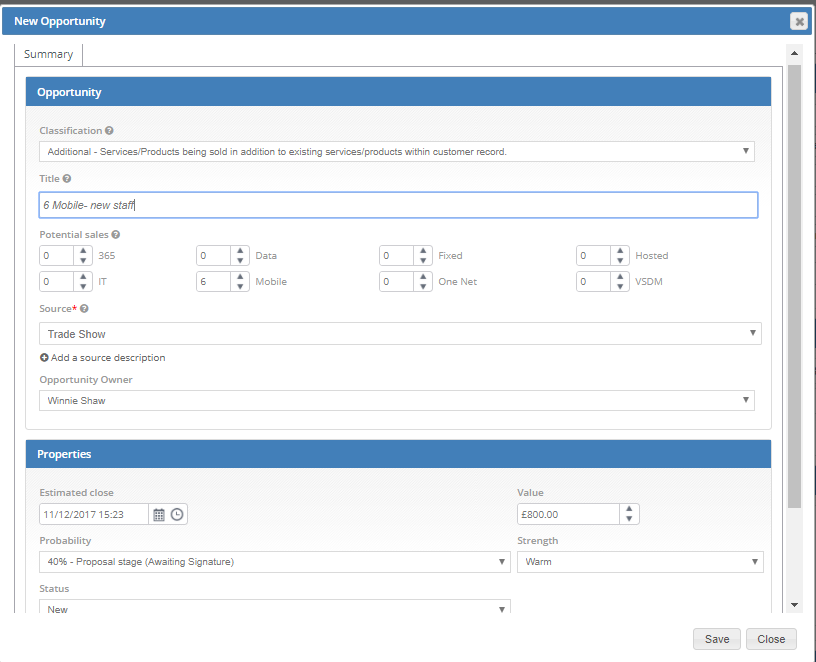Image resolution: width=816 pixels, height=662 pixels.
Task: Select the Summary tab
Action: click(x=48, y=54)
